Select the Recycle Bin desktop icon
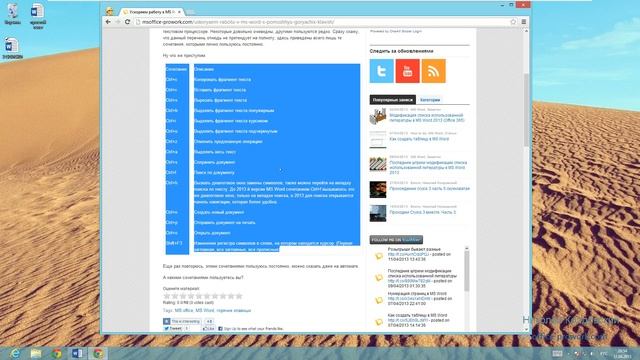 (12, 14)
